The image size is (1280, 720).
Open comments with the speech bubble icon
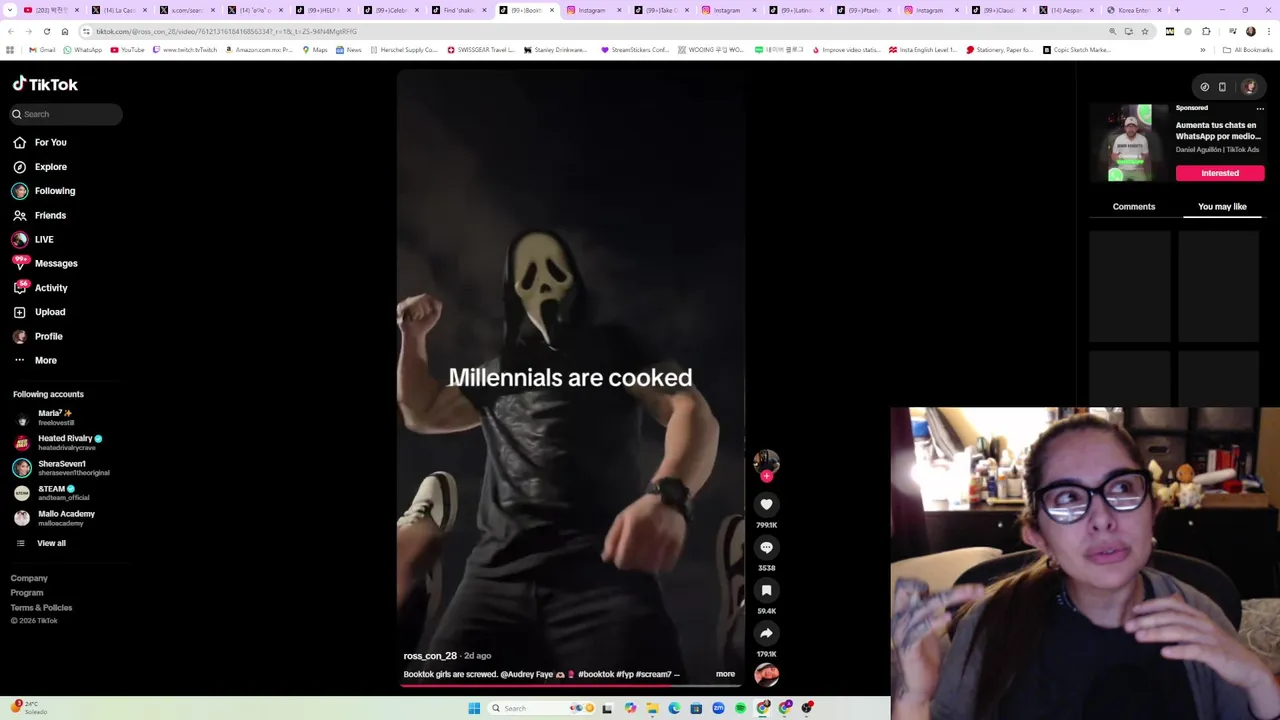pos(766,548)
